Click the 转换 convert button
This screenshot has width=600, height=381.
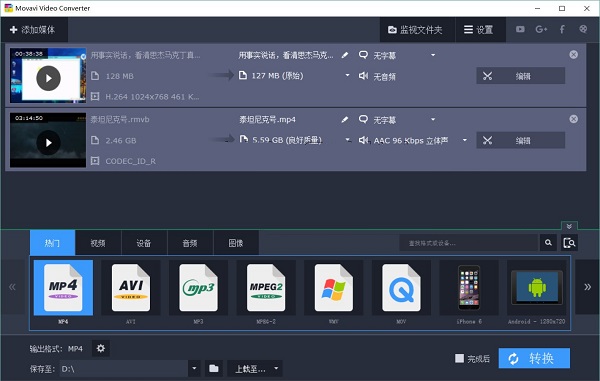(x=534, y=358)
